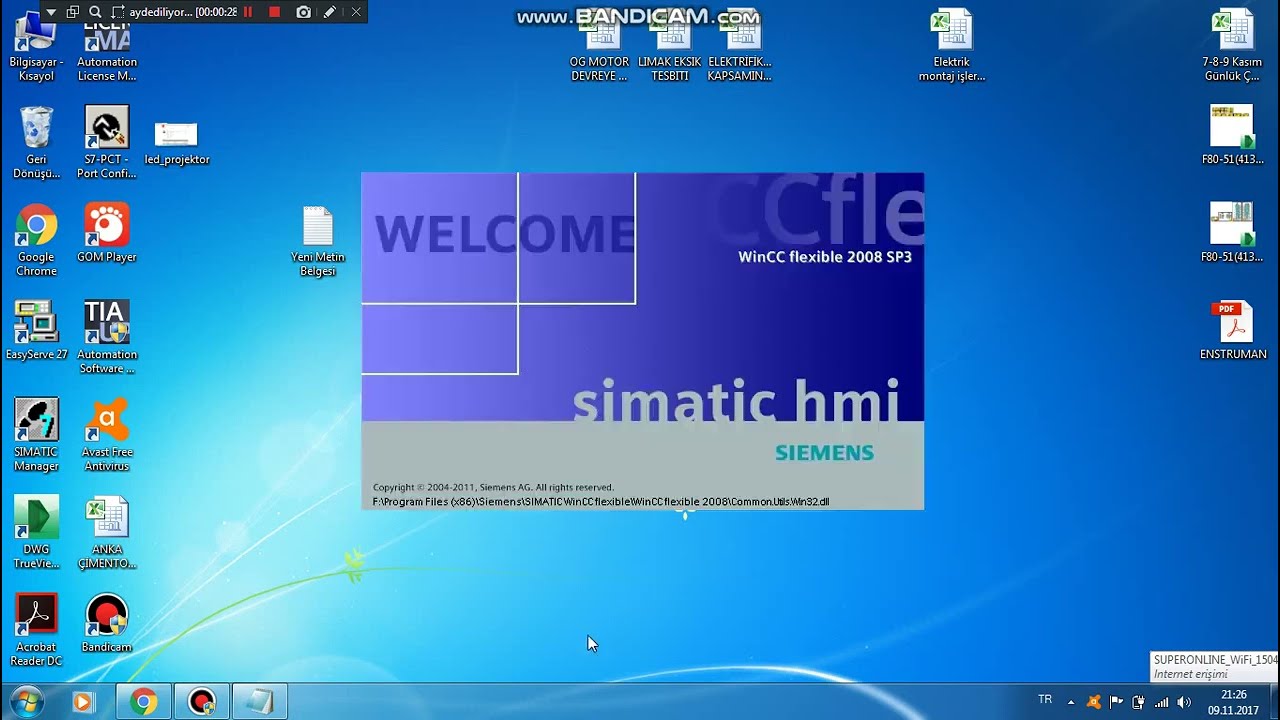This screenshot has width=1280, height=720.
Task: Activate the Bandicam pencil drawing tool
Action: [329, 12]
